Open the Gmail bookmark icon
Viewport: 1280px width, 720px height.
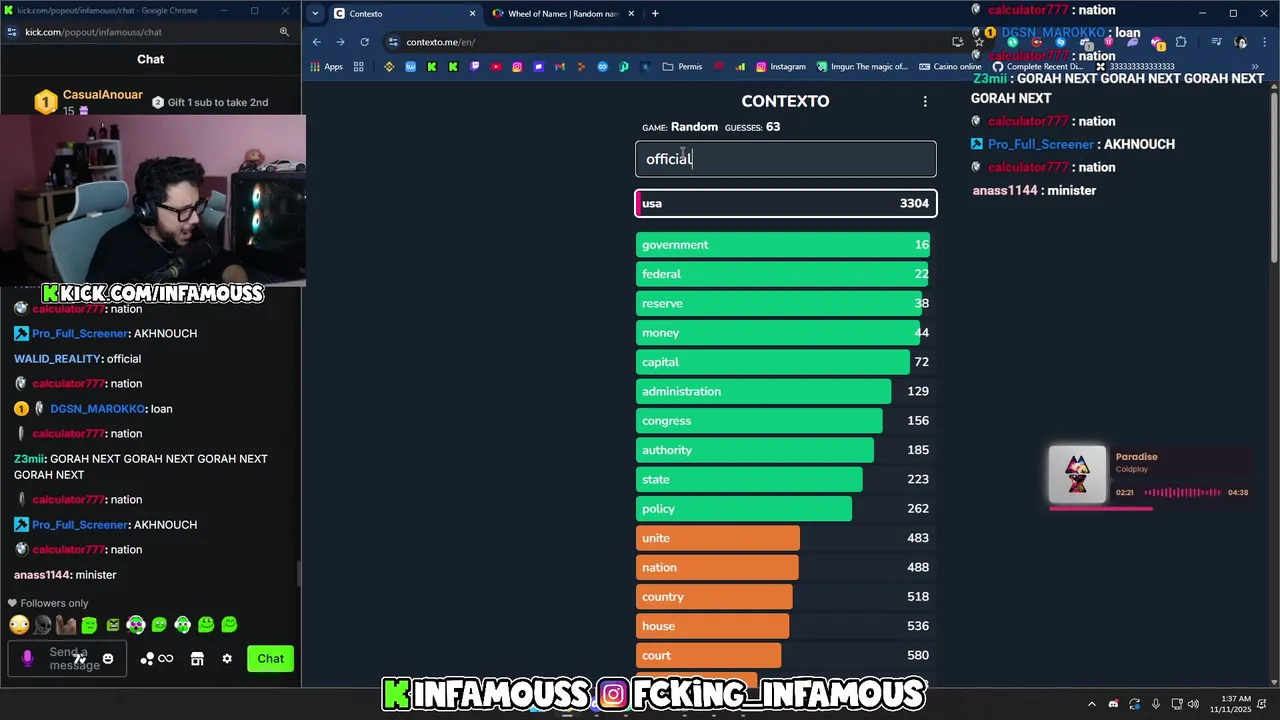point(560,67)
